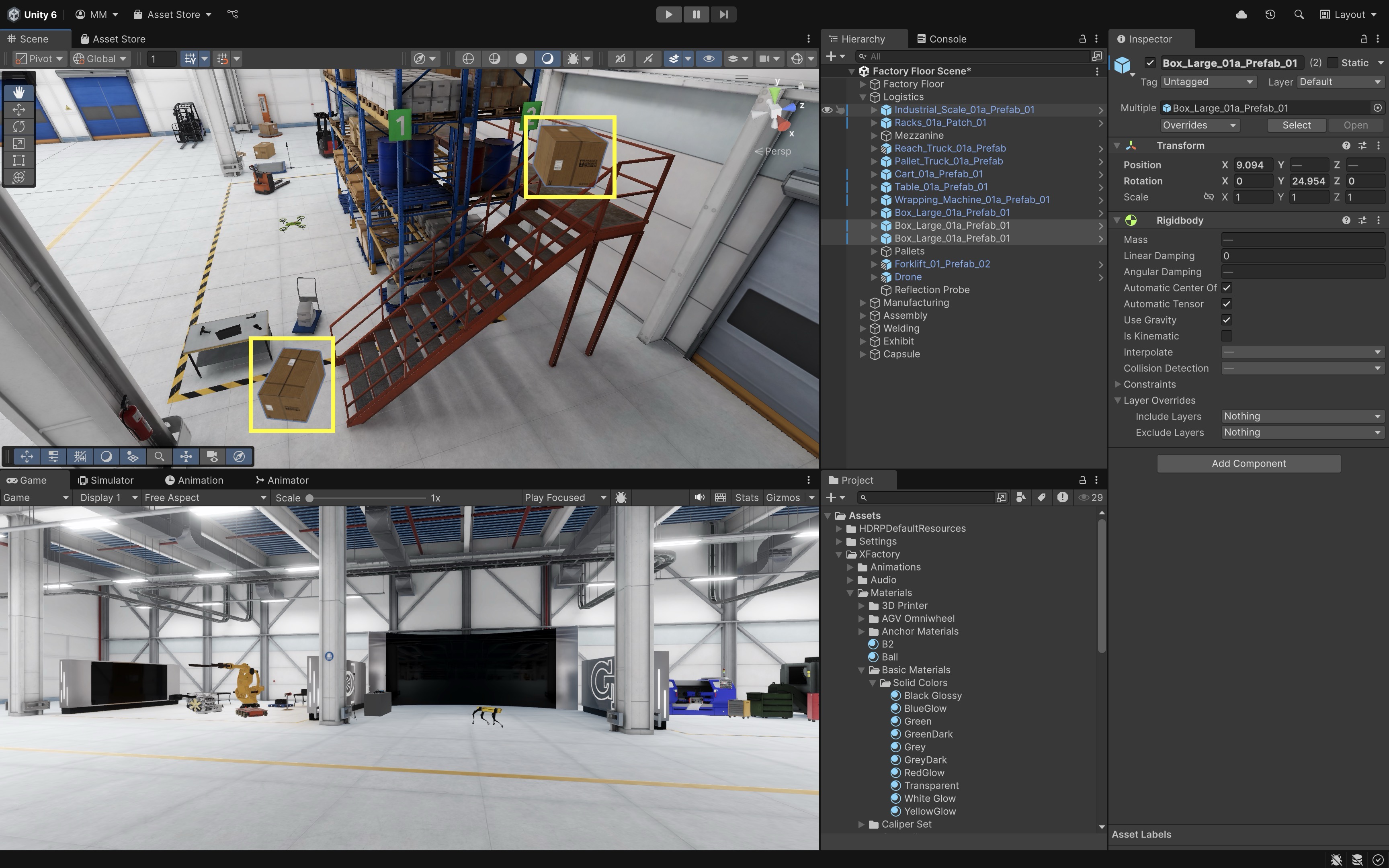Click the prefab Select button
Screen dimensions: 1389x868
click(x=1296, y=125)
